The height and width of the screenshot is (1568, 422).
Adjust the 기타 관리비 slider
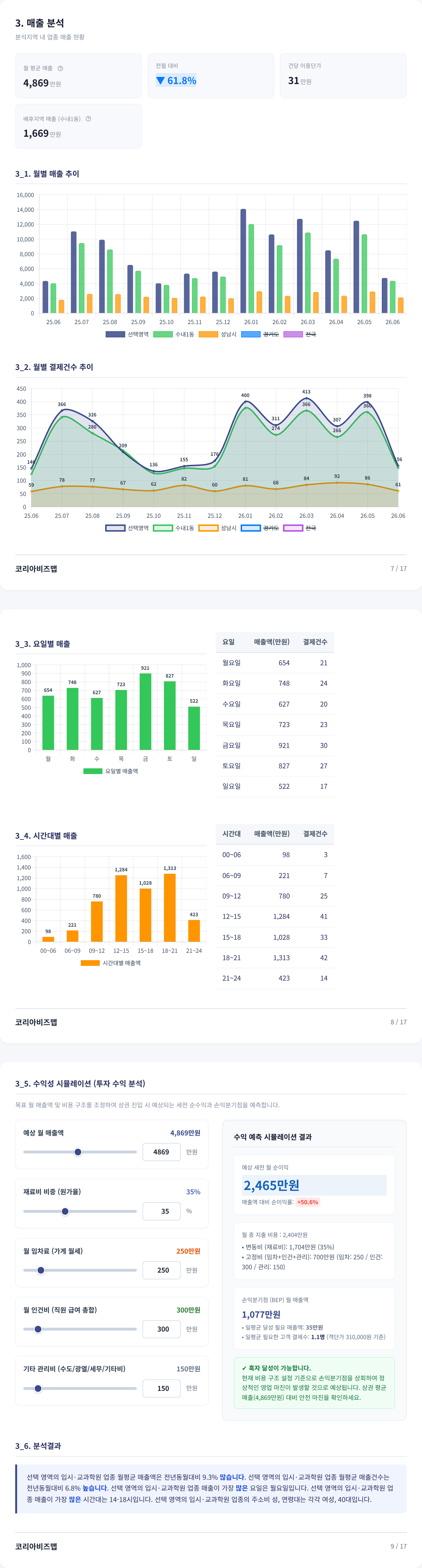pos(80,1389)
